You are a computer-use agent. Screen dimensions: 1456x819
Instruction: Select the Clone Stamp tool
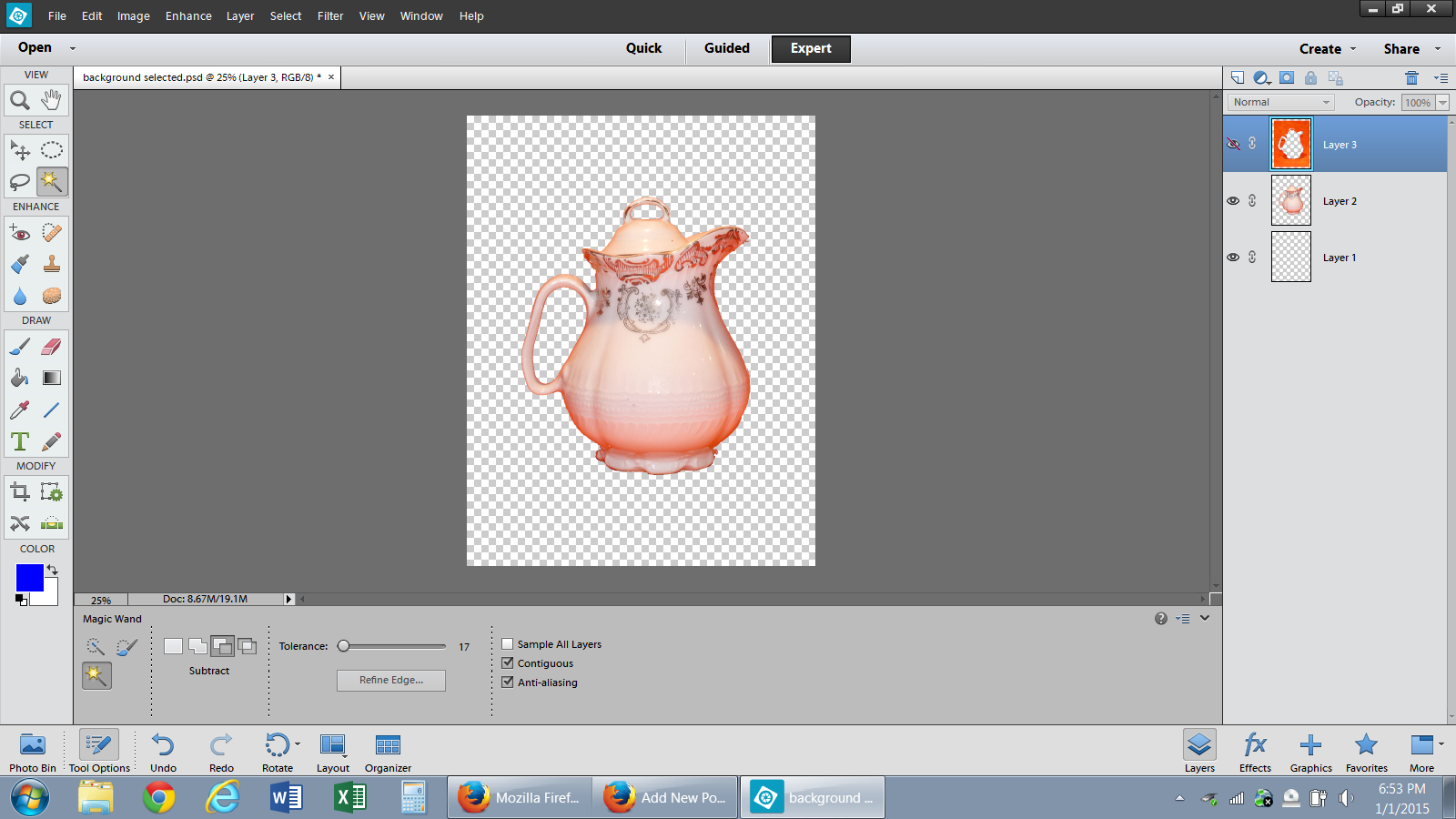pos(52,264)
